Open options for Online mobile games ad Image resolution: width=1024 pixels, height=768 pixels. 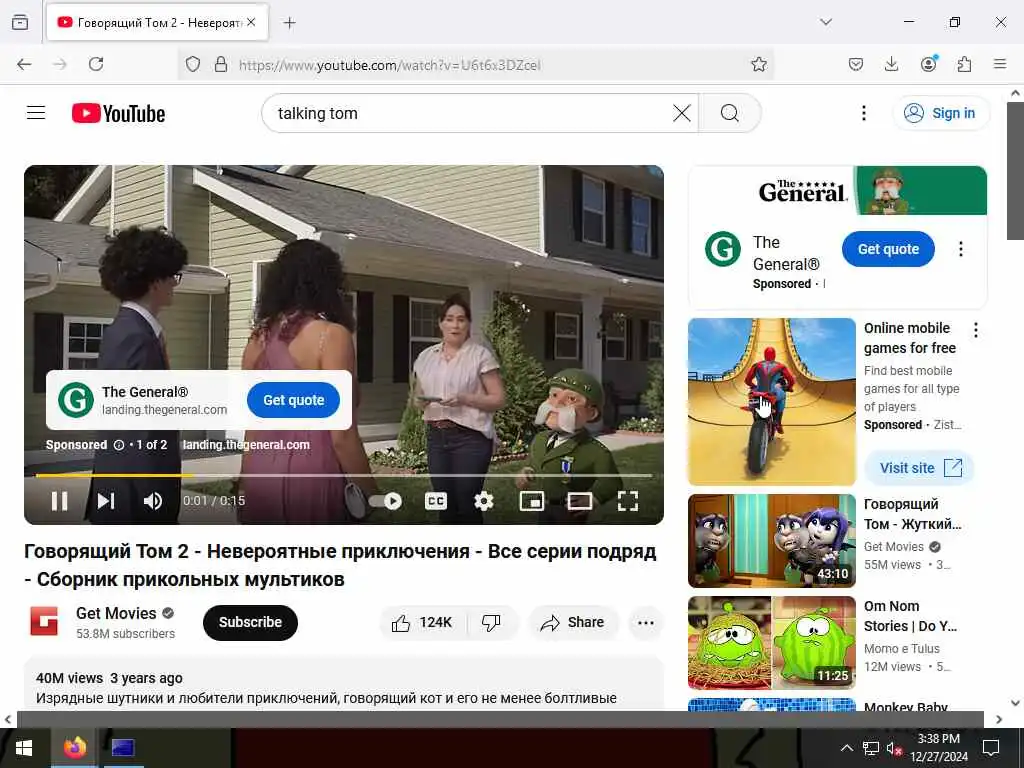pyautogui.click(x=976, y=330)
